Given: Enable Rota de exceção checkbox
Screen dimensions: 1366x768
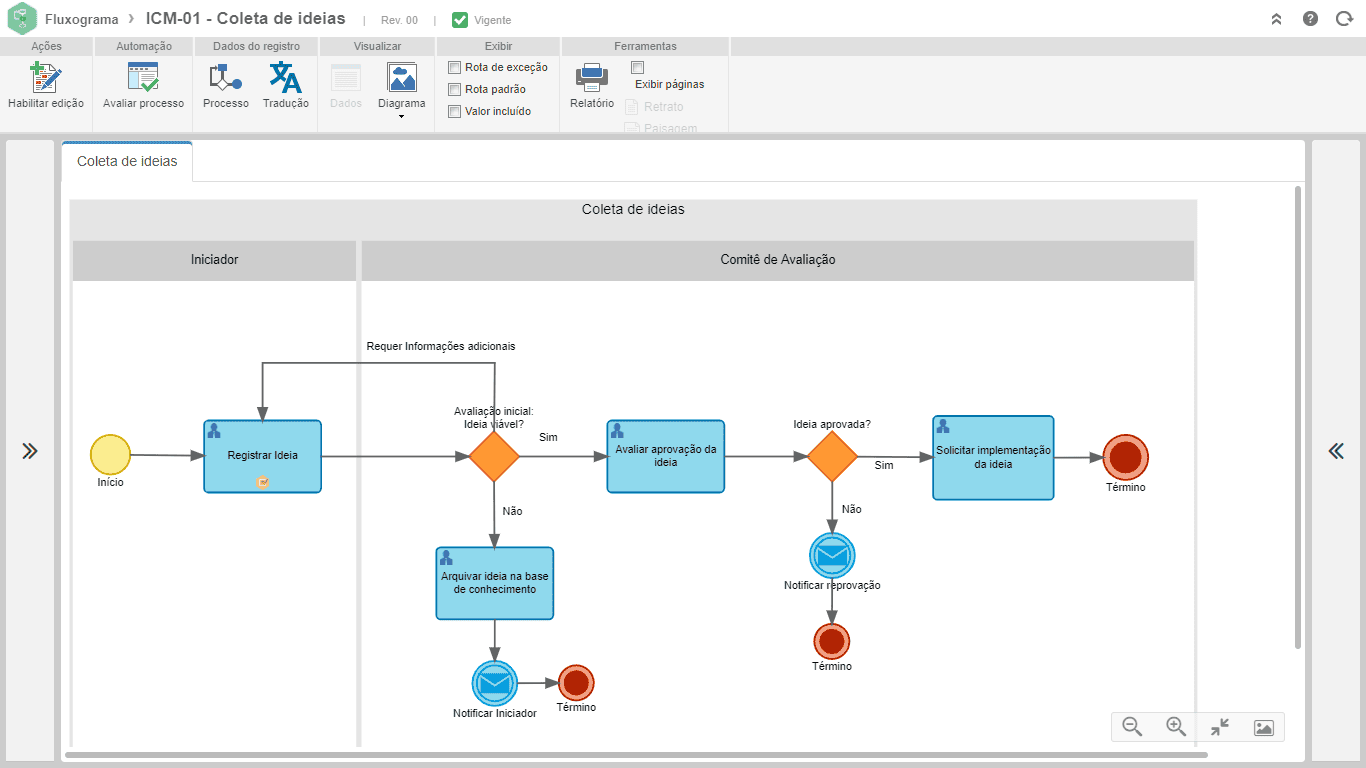Looking at the screenshot, I should pyautogui.click(x=455, y=67).
